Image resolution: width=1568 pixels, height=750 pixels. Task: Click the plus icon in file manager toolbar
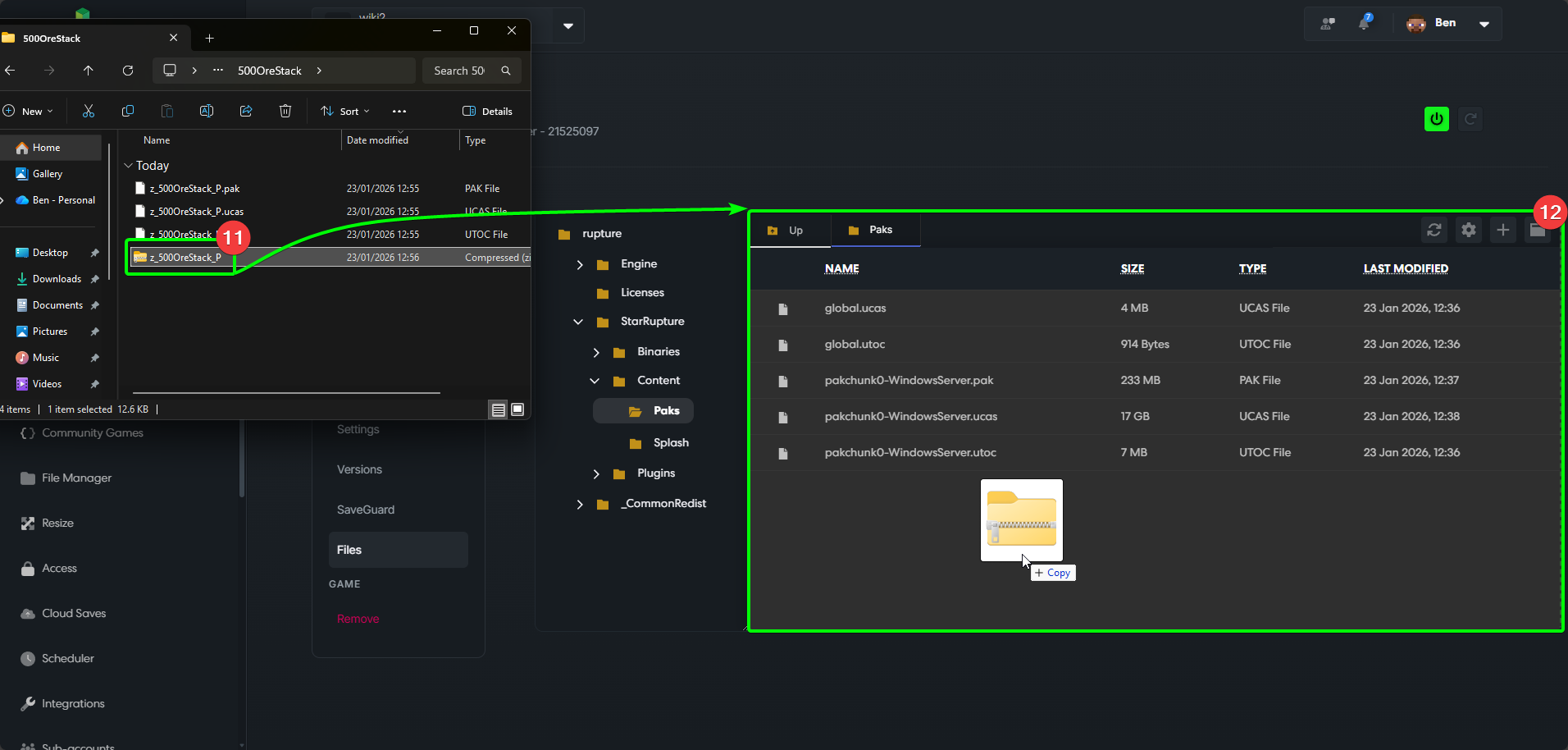1502,231
